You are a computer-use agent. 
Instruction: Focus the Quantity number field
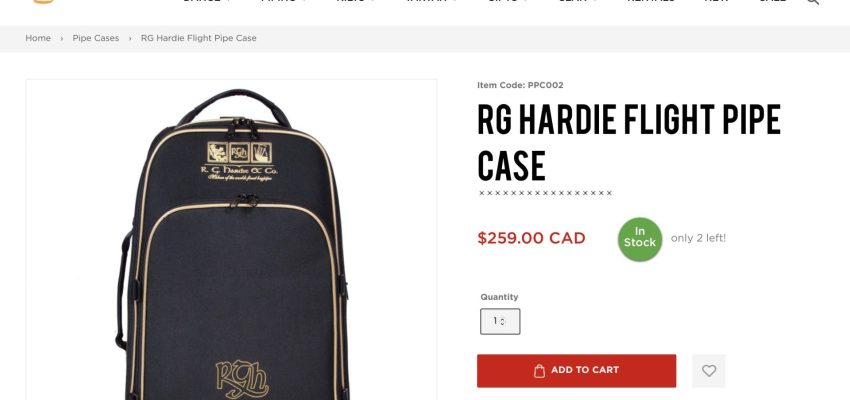pos(500,321)
